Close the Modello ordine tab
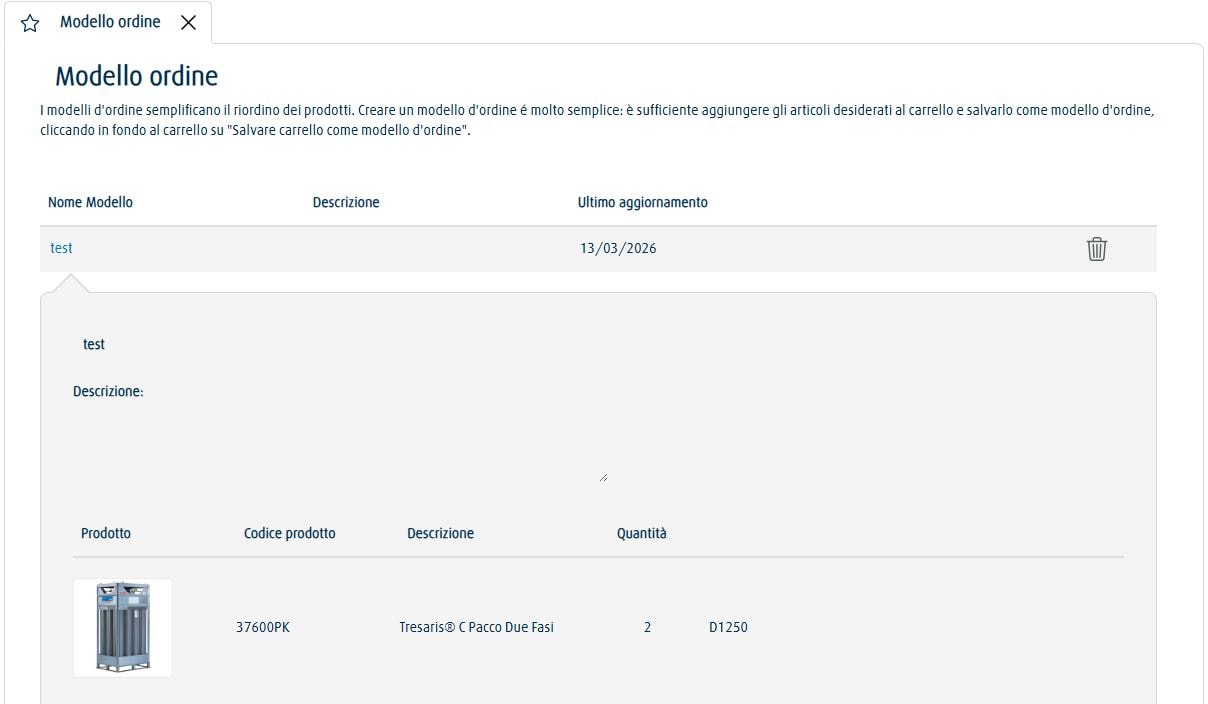 coord(188,23)
